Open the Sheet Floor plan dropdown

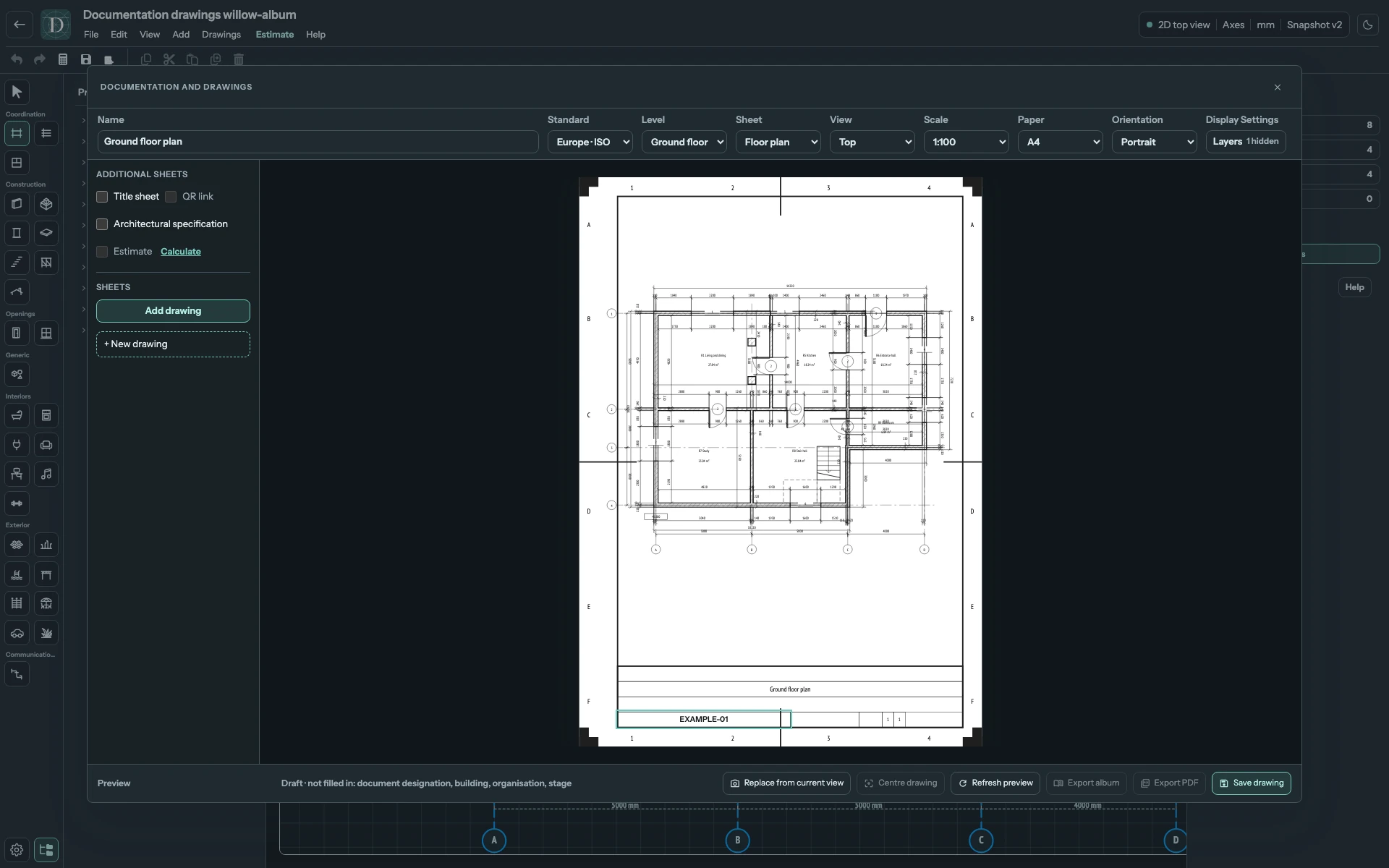[778, 142]
